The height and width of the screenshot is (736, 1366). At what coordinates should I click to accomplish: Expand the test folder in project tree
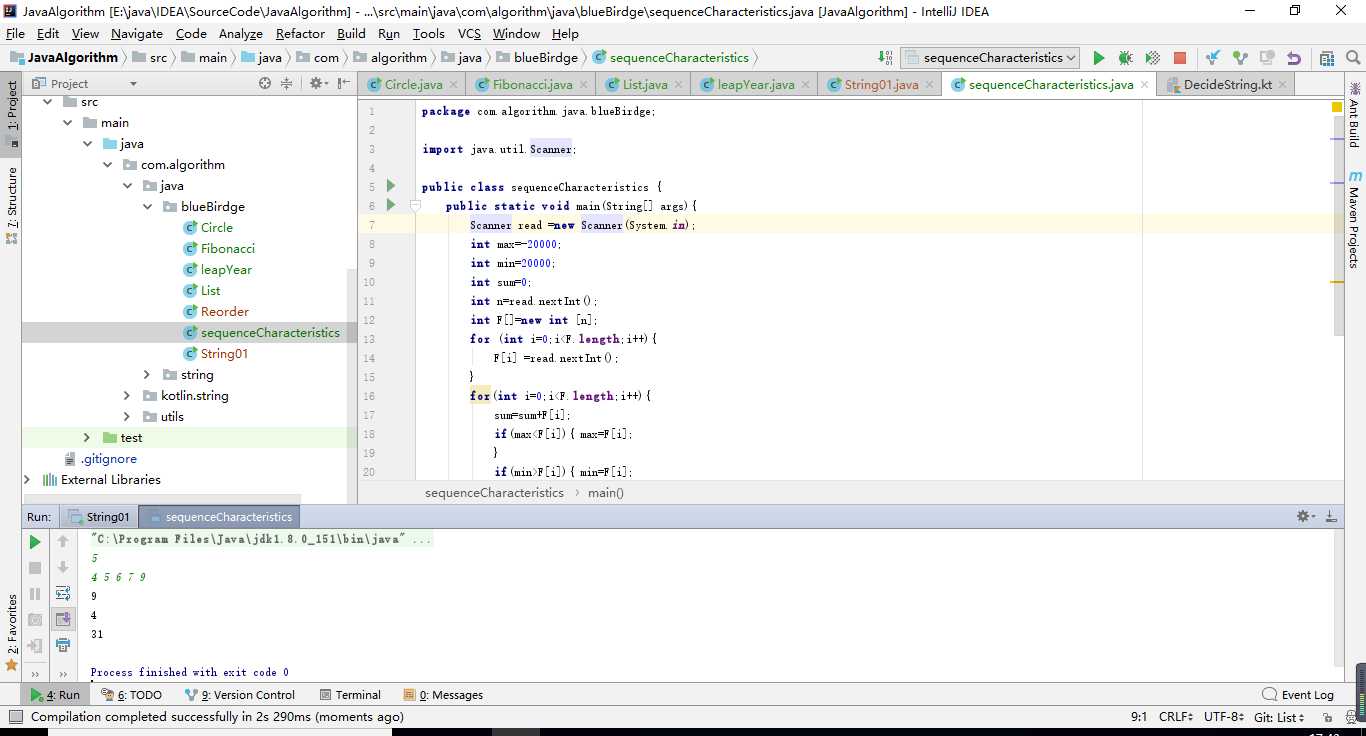click(87, 438)
